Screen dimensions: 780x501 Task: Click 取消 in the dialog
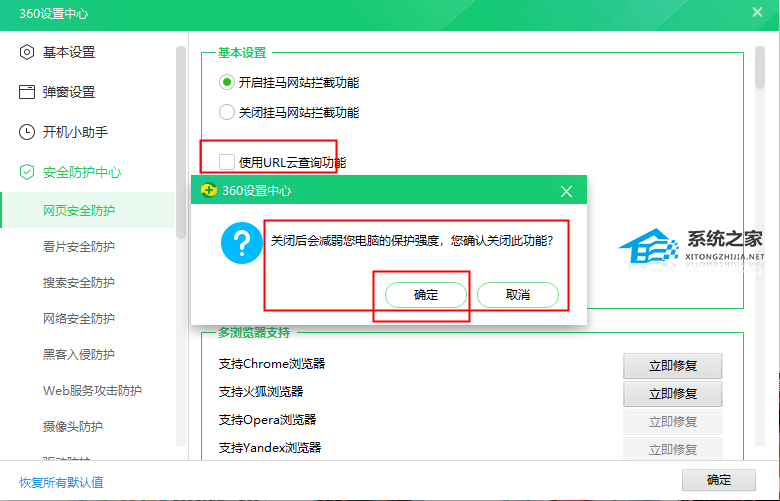click(518, 295)
